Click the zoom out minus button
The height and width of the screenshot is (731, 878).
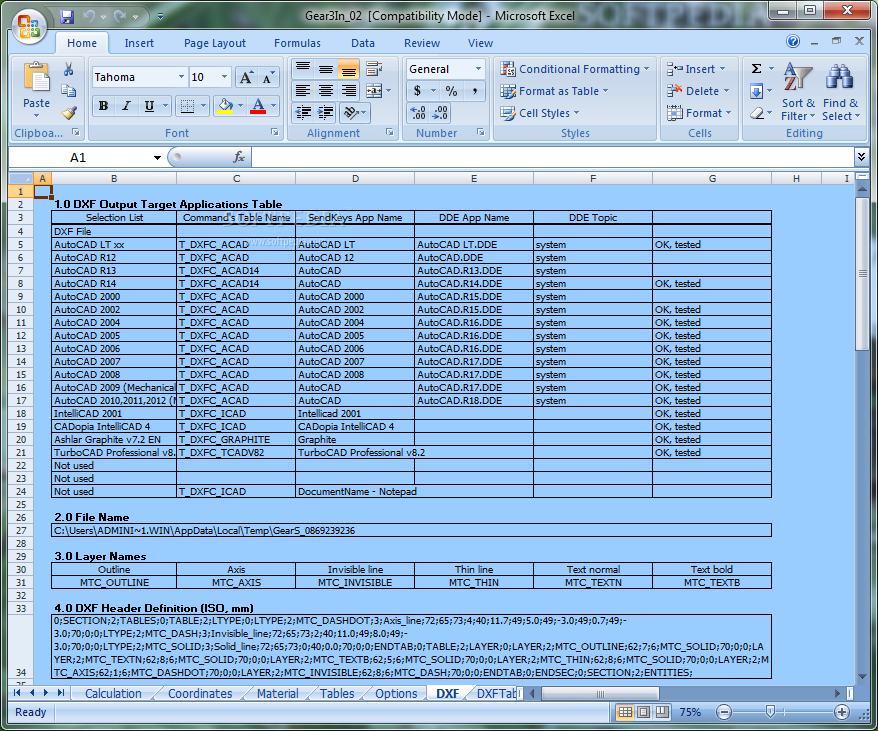click(x=724, y=712)
